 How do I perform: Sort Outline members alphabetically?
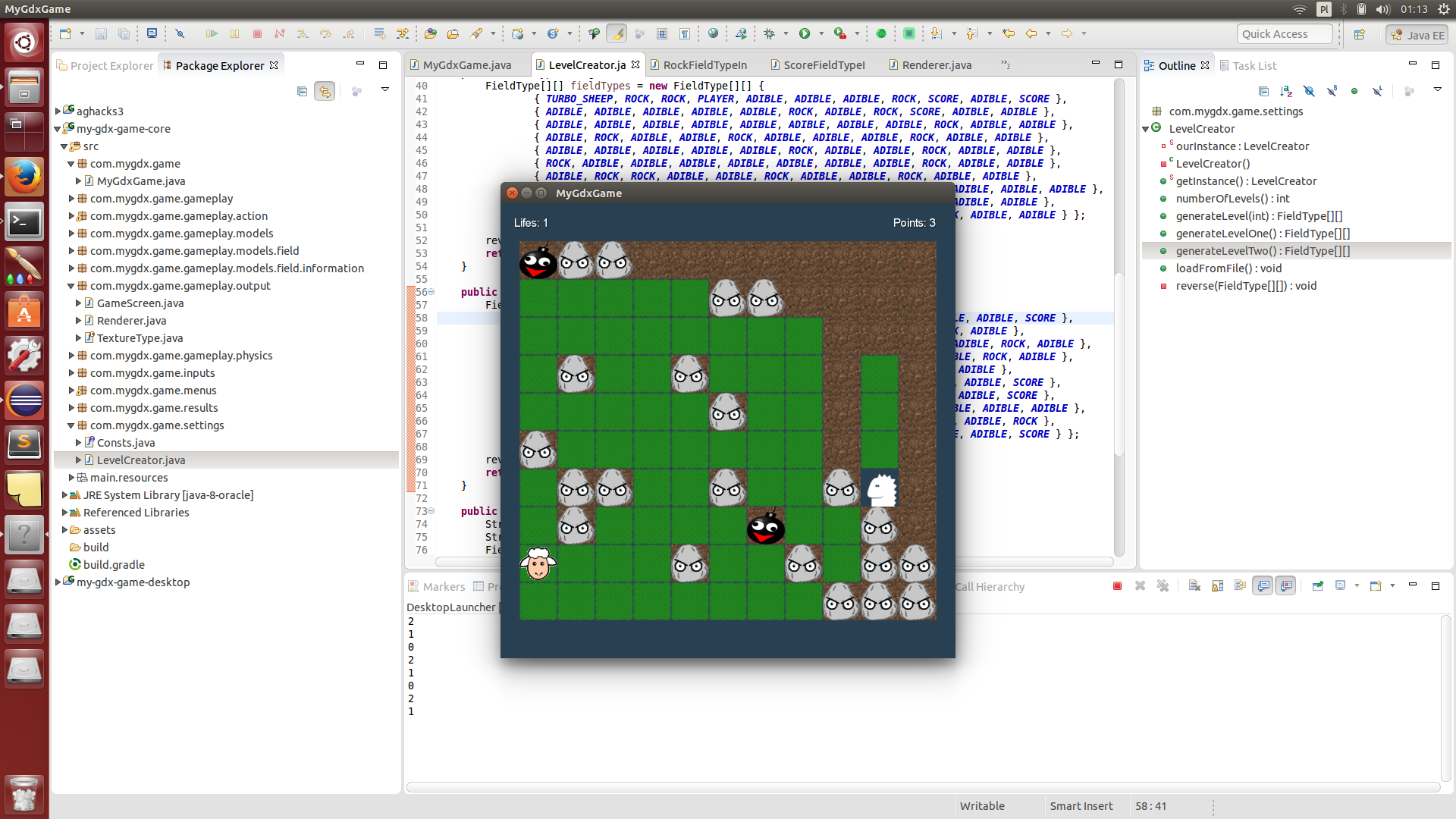[x=1286, y=91]
